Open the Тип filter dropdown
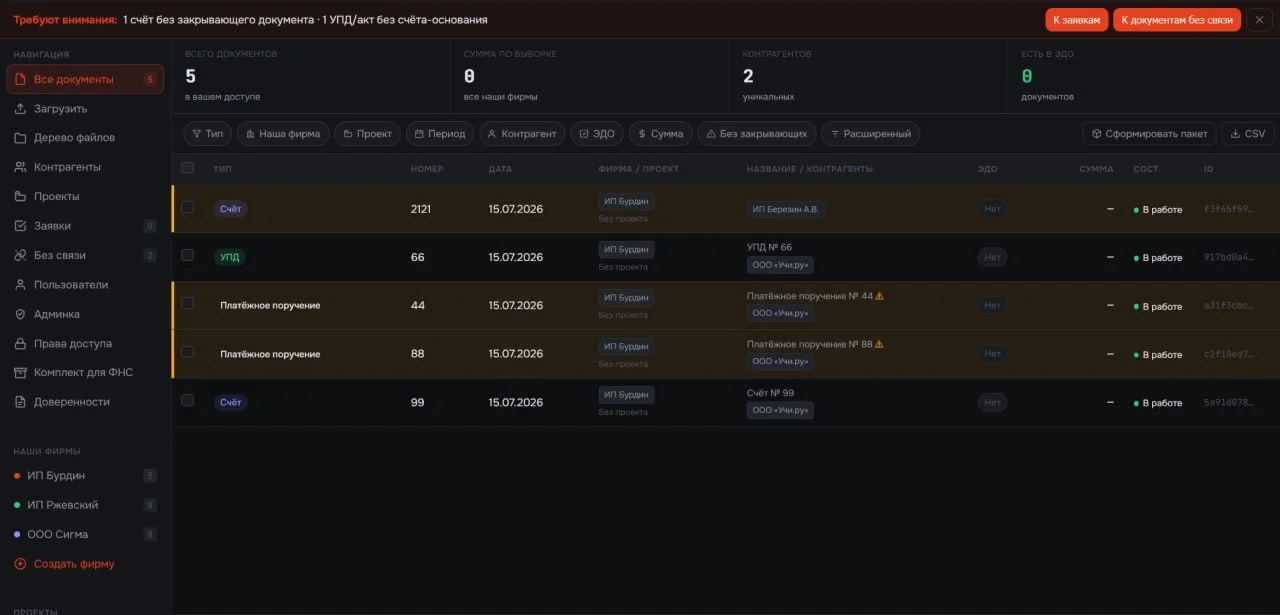Image resolution: width=1280 pixels, height=615 pixels. [207, 134]
